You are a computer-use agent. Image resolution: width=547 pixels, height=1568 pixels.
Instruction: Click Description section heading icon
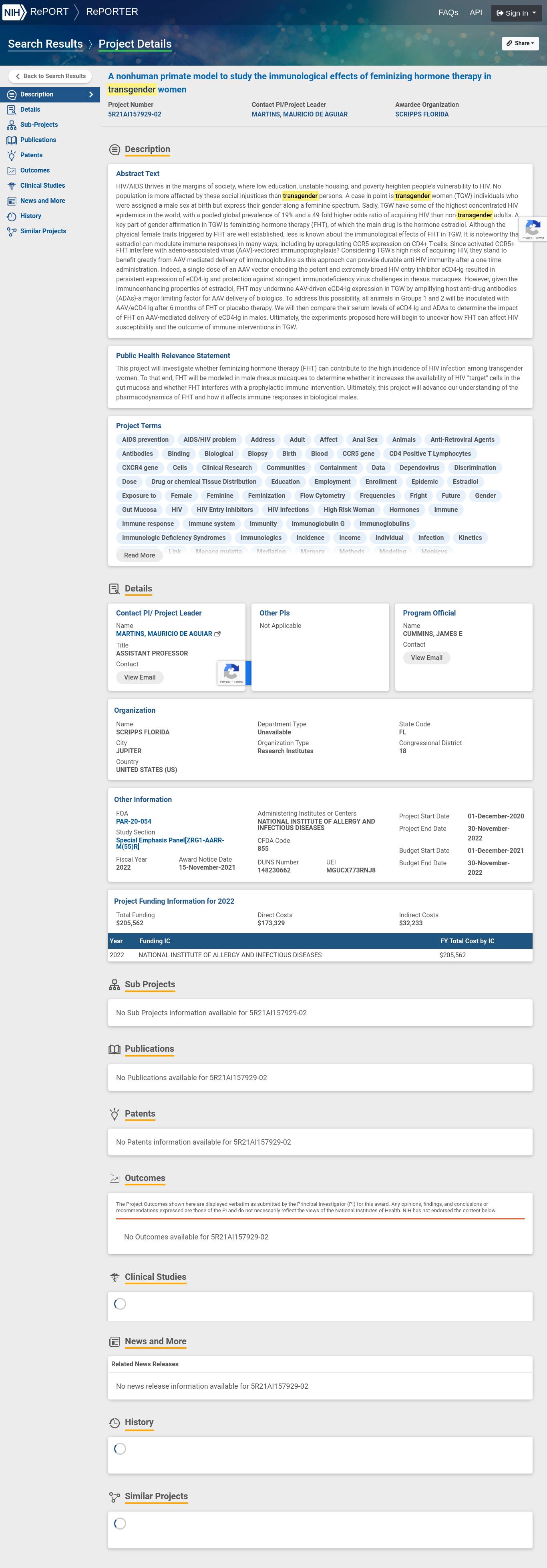click(x=115, y=150)
